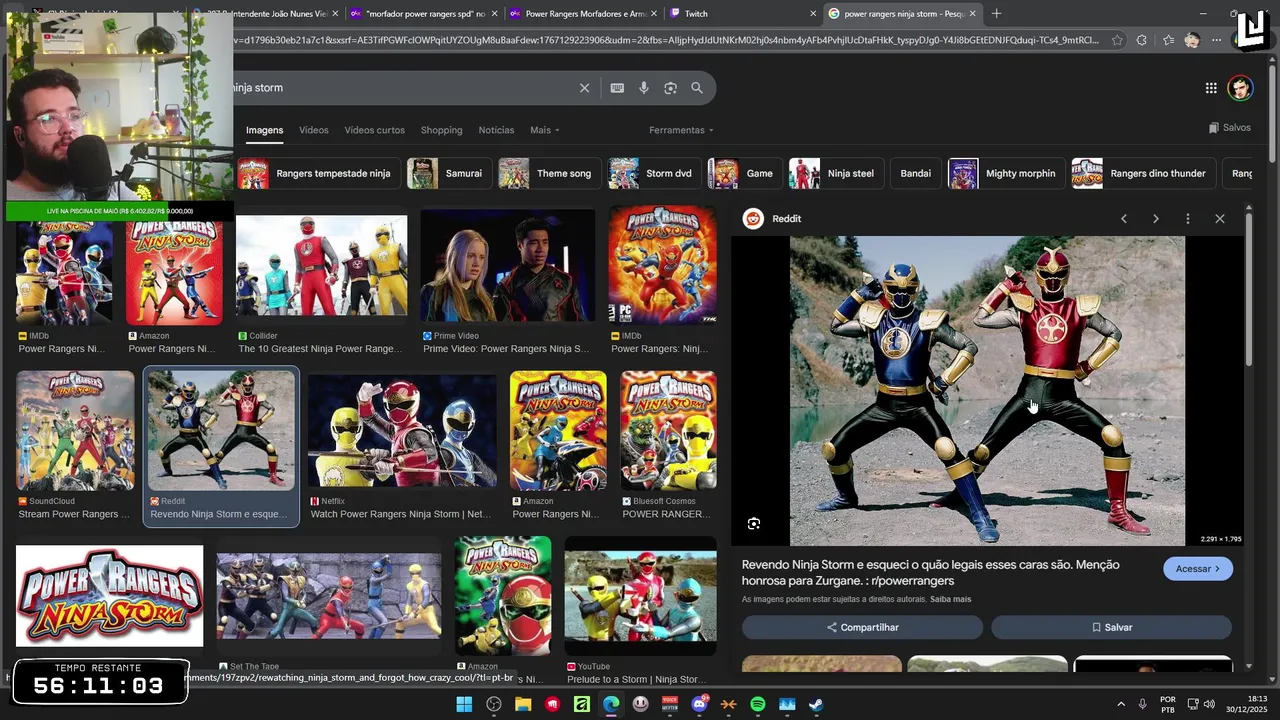Open Windows Start menu

[464, 704]
